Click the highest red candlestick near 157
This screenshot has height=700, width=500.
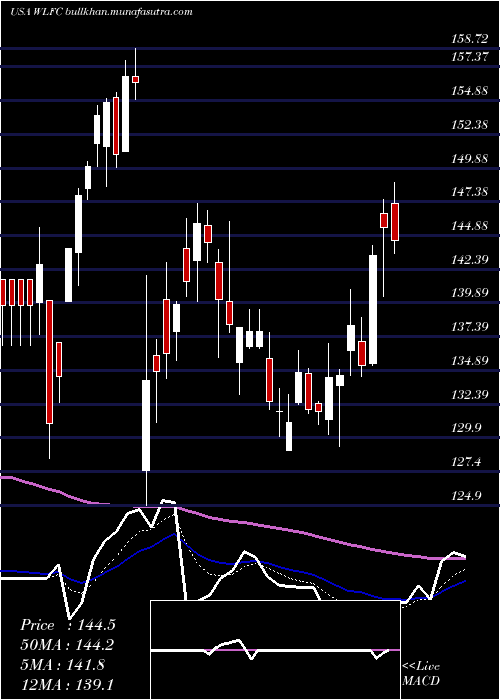coord(135,79)
